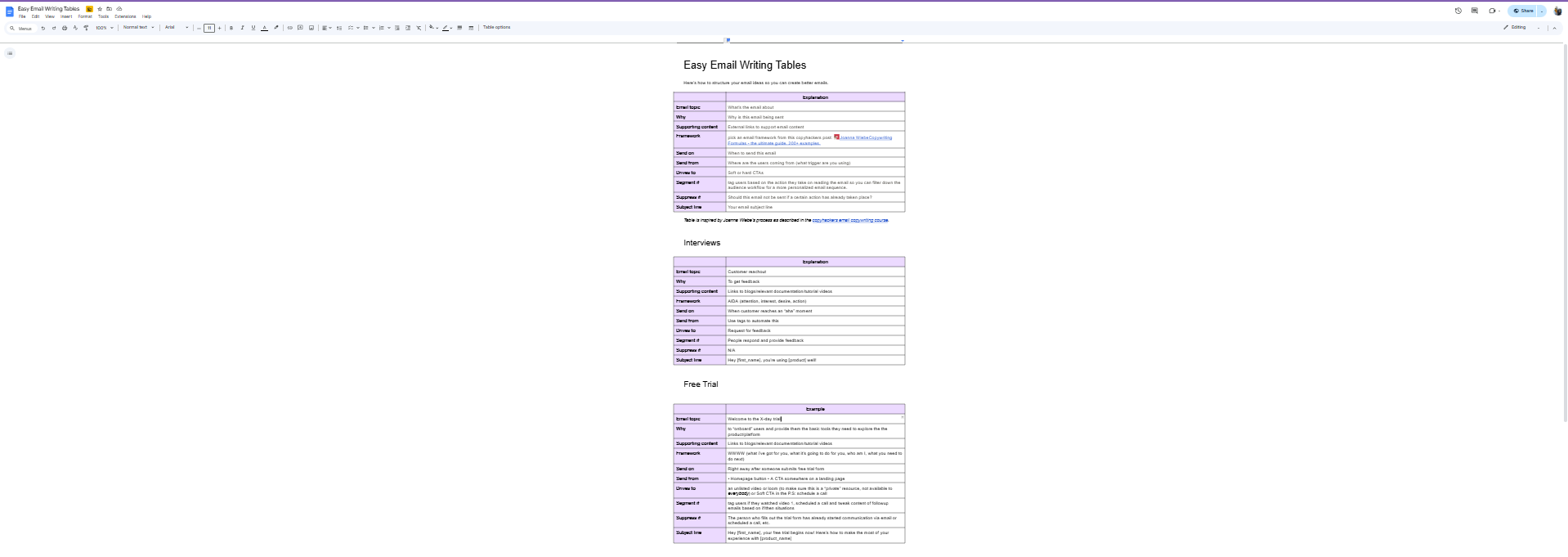This screenshot has width=1568, height=557.
Task: Open highlight color picker
Action: tap(276, 28)
